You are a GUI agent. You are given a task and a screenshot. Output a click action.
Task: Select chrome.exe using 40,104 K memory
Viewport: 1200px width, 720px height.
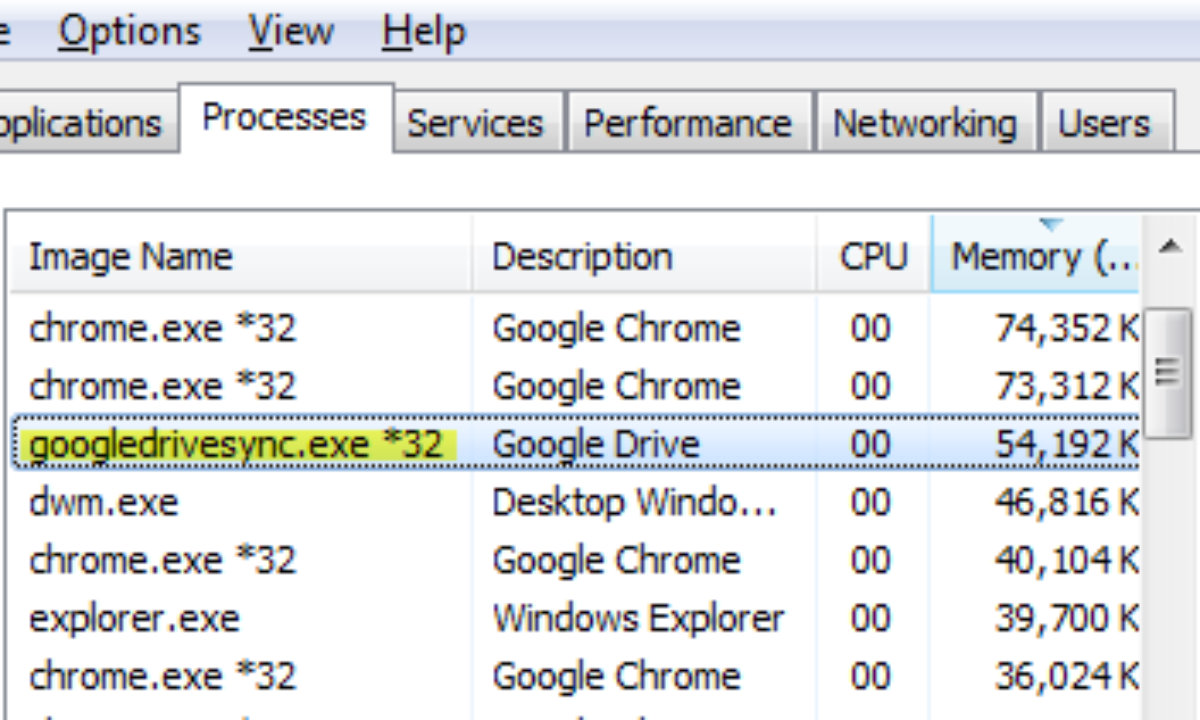pos(163,560)
